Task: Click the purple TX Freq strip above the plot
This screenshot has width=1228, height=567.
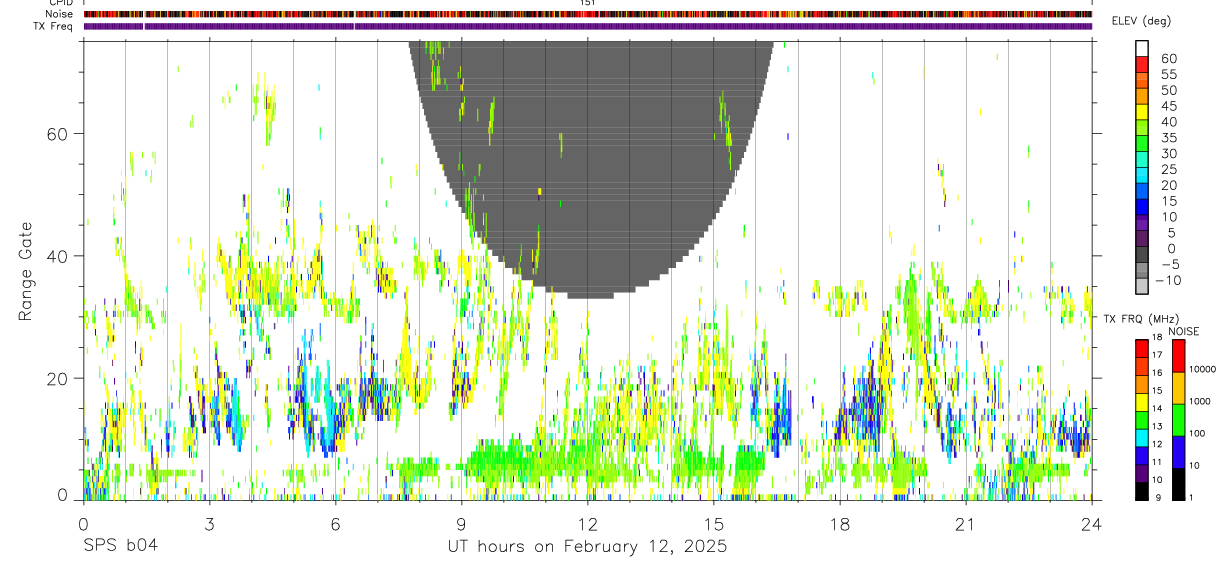Action: 587,26
